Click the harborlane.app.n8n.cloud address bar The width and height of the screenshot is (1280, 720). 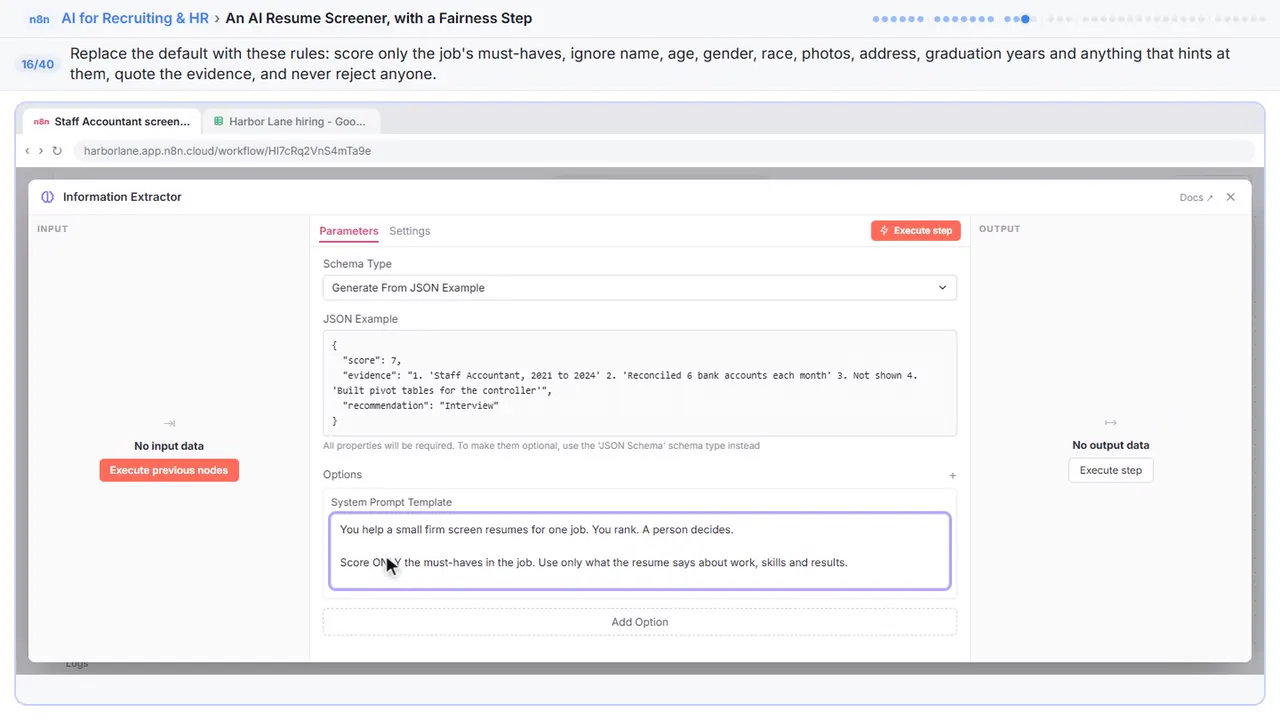(x=663, y=151)
